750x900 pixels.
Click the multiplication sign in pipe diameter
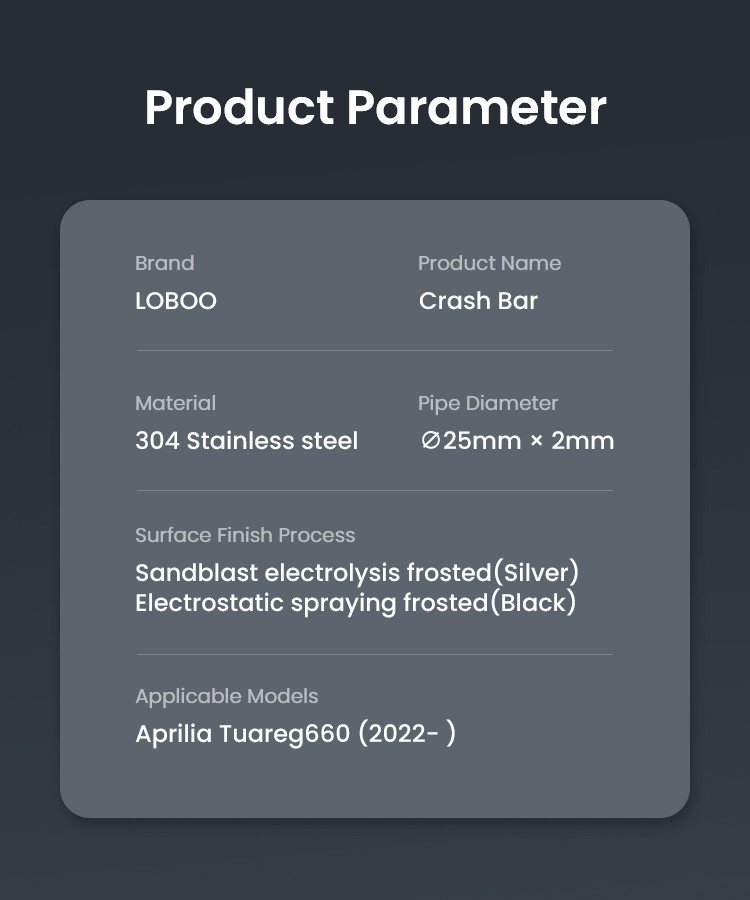coord(536,442)
